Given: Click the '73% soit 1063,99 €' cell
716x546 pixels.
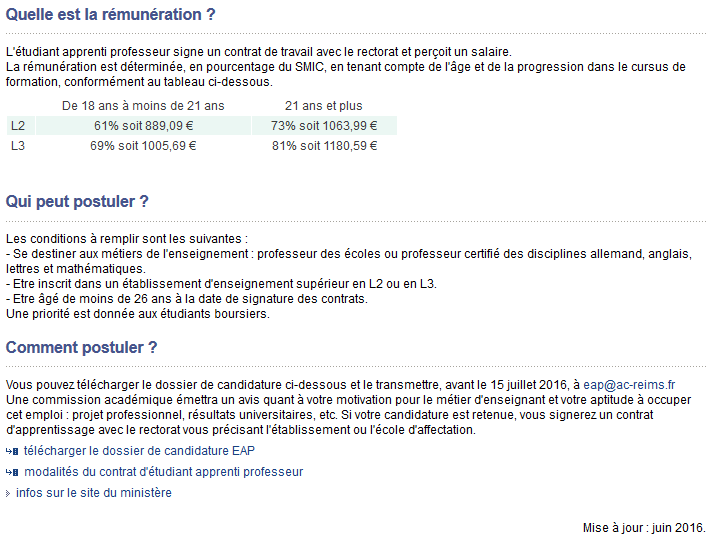Looking at the screenshot, I should pyautogui.click(x=324, y=126).
